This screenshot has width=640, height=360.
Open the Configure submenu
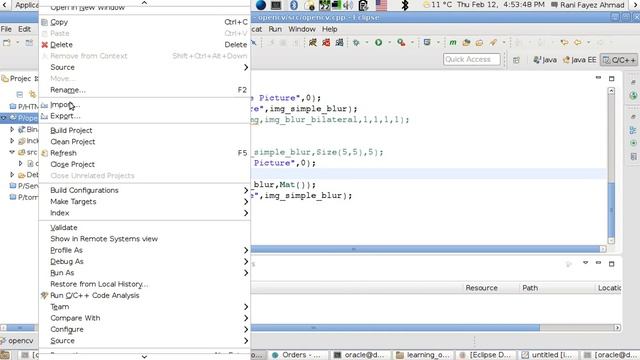click(x=144, y=329)
